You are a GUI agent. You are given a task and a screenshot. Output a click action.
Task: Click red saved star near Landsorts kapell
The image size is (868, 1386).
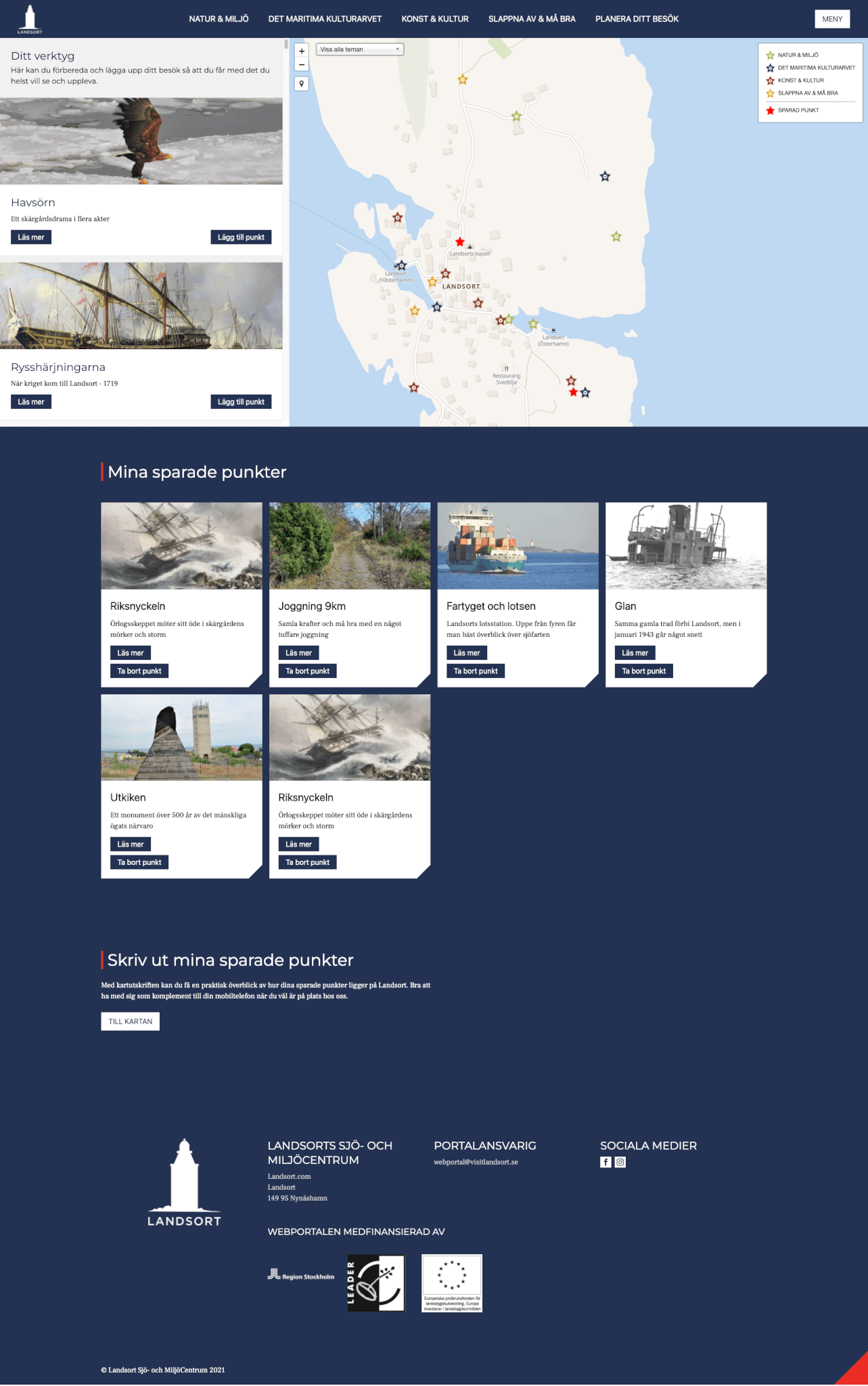coord(460,242)
